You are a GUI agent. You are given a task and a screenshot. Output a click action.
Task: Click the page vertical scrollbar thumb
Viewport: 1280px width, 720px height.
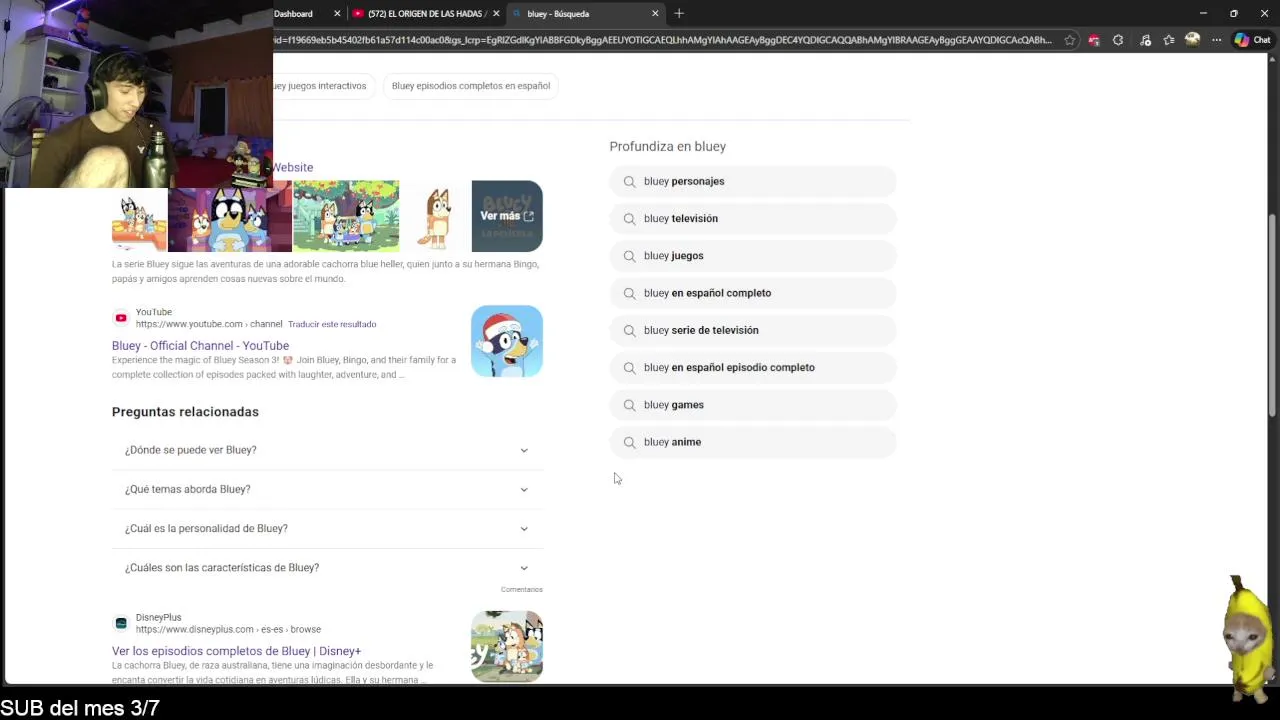(x=1272, y=316)
